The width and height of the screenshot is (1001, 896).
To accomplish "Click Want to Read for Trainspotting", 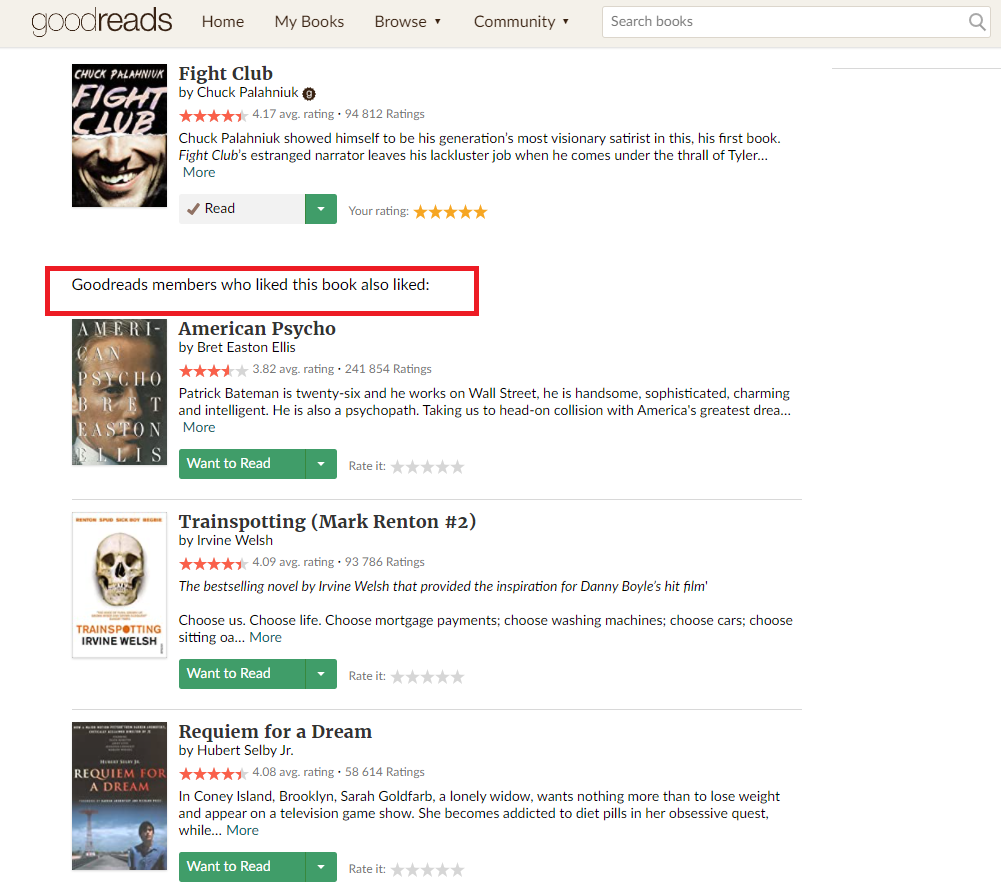I will coord(242,674).
